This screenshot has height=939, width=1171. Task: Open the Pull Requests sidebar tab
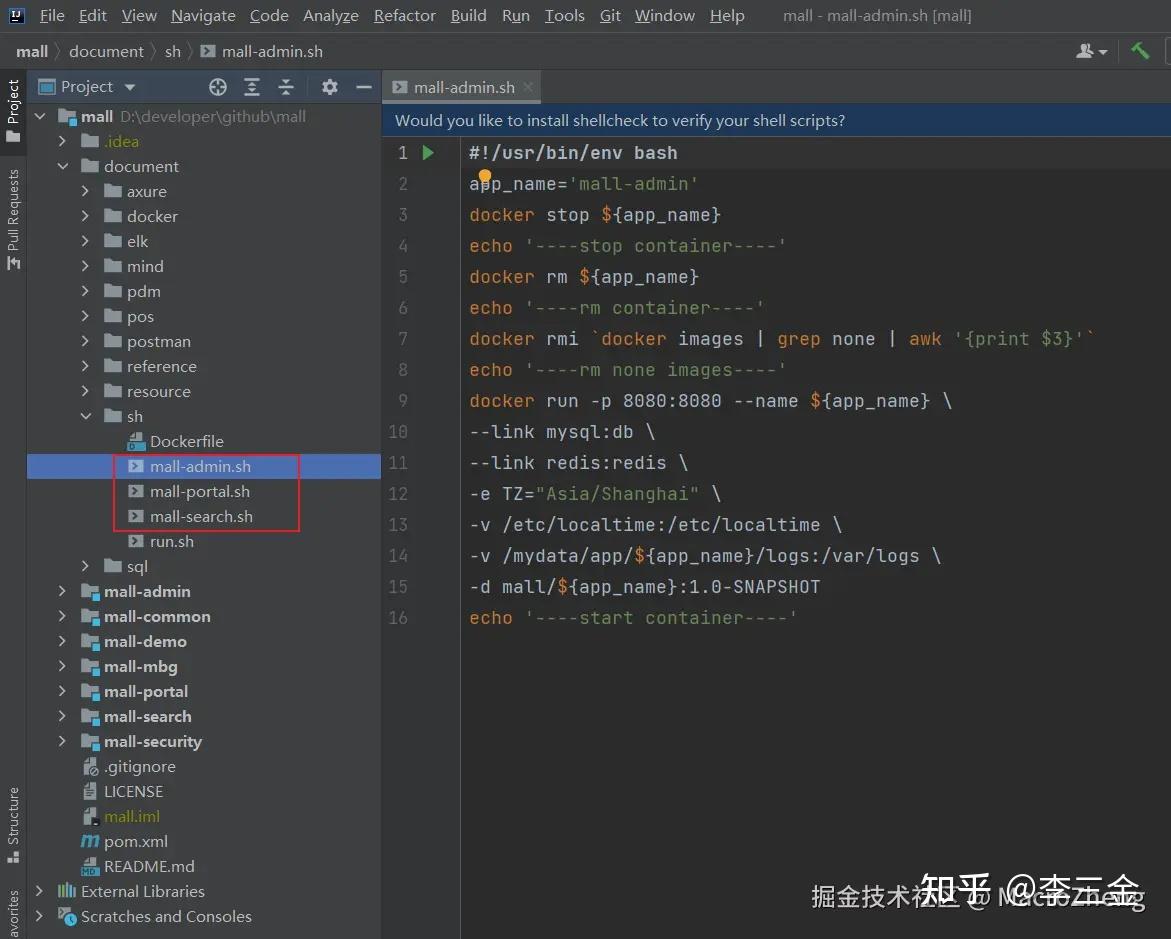click(x=13, y=219)
